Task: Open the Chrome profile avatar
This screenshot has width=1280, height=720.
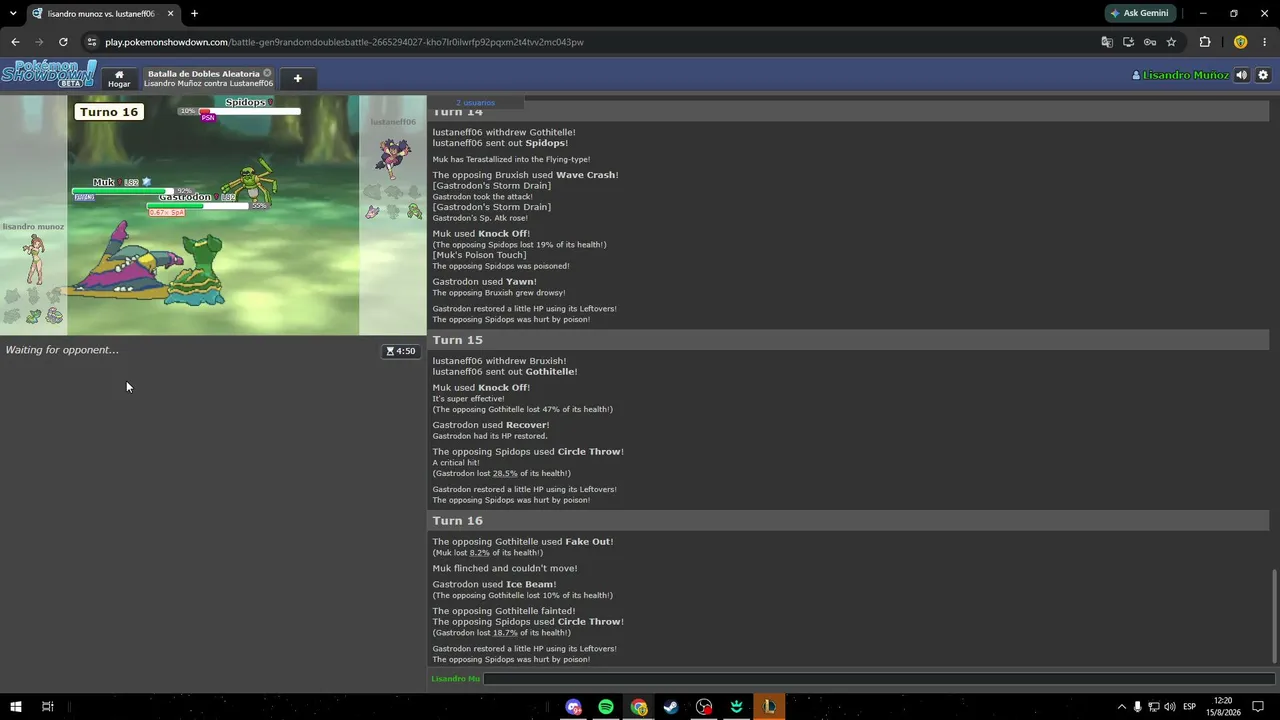Action: pos(1240,42)
